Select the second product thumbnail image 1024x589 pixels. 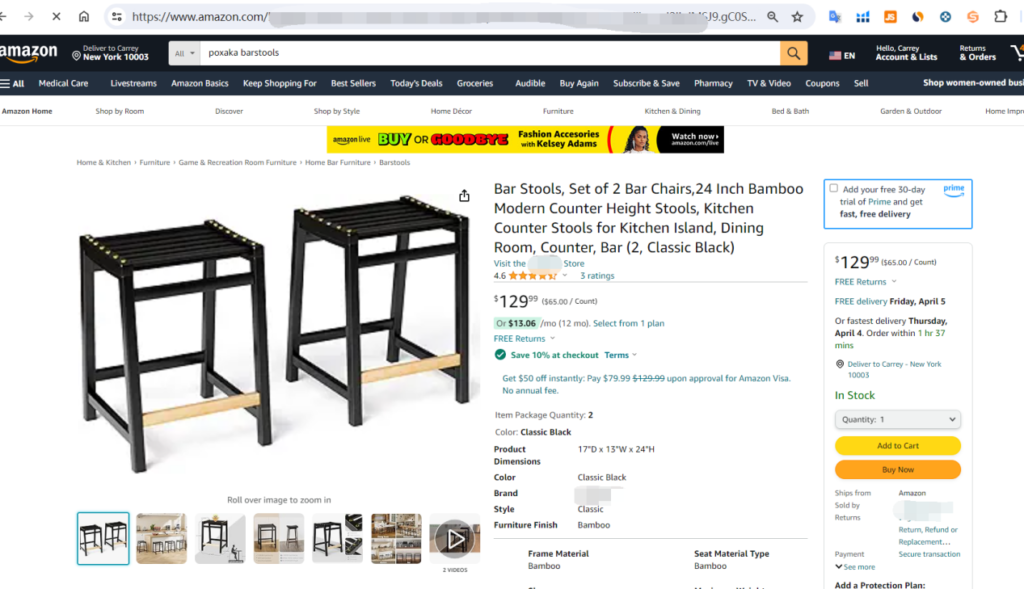[161, 539]
